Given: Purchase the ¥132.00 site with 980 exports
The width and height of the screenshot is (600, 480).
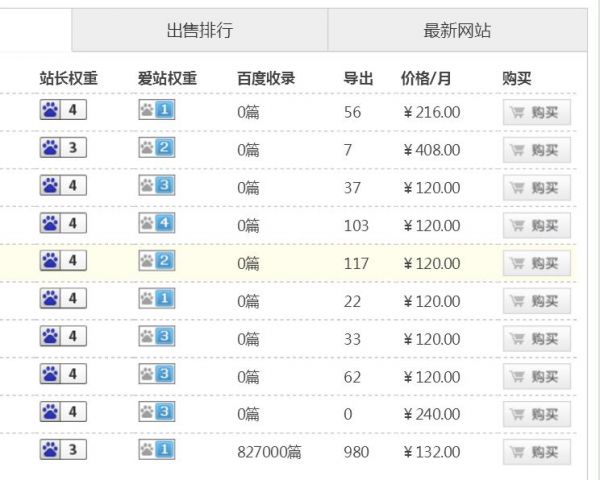Looking at the screenshot, I should click(x=537, y=452).
